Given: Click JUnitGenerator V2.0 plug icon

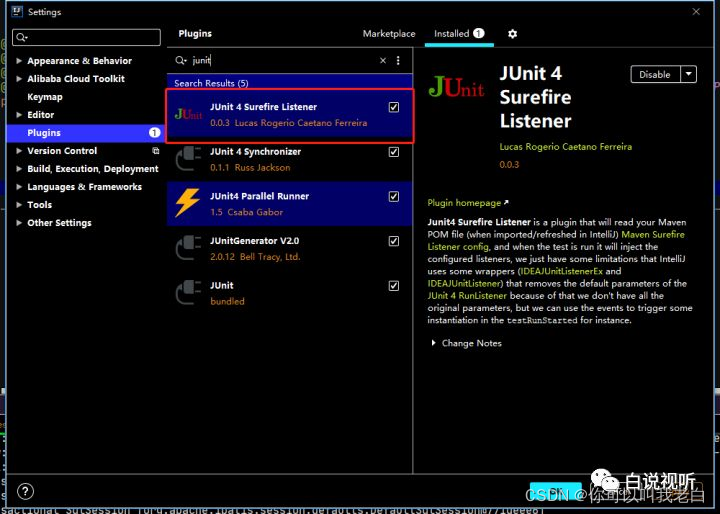Looking at the screenshot, I should tap(188, 248).
